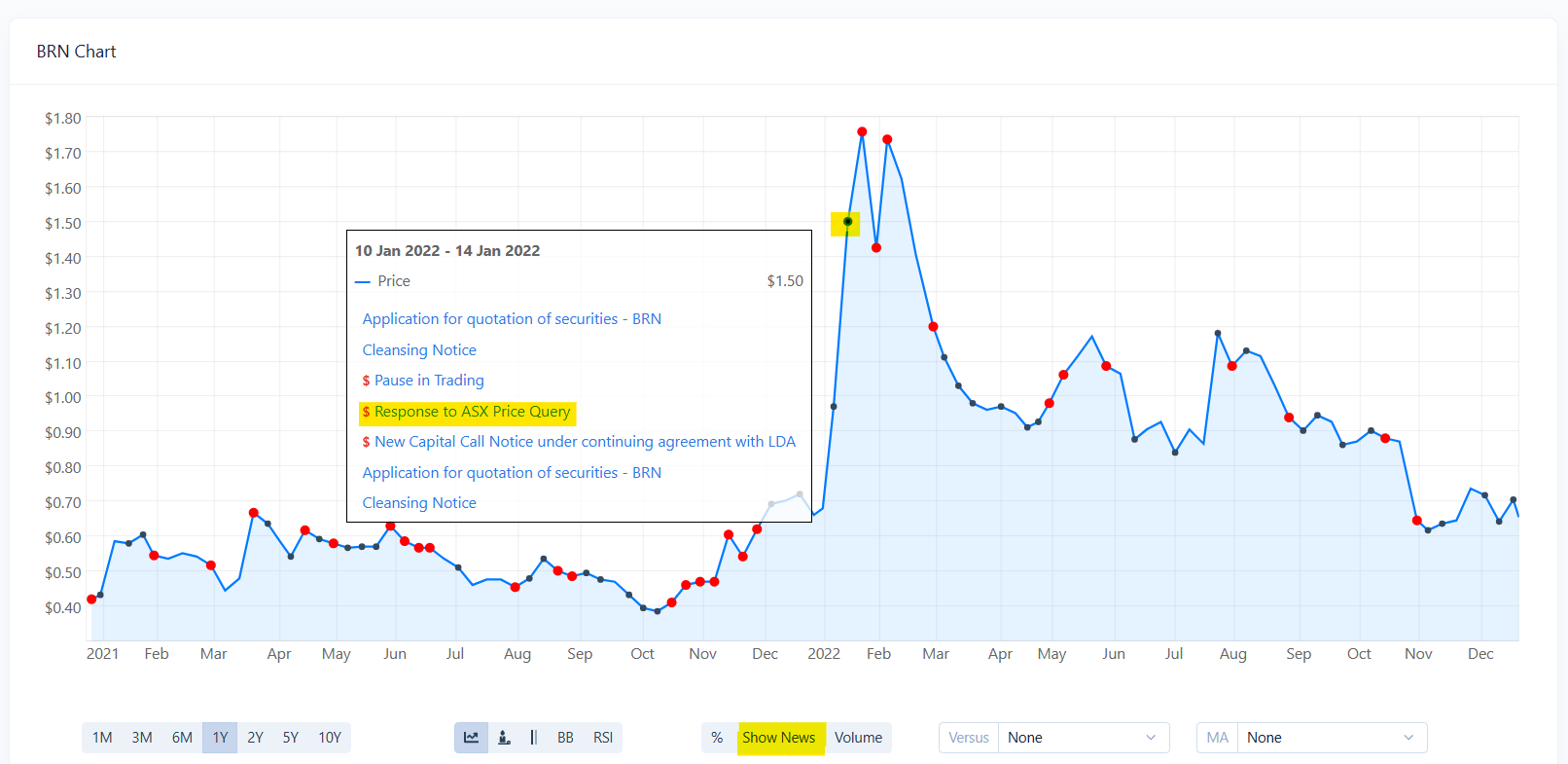Switch to the 1M time range
Screen dimensions: 1568x764
click(x=102, y=738)
